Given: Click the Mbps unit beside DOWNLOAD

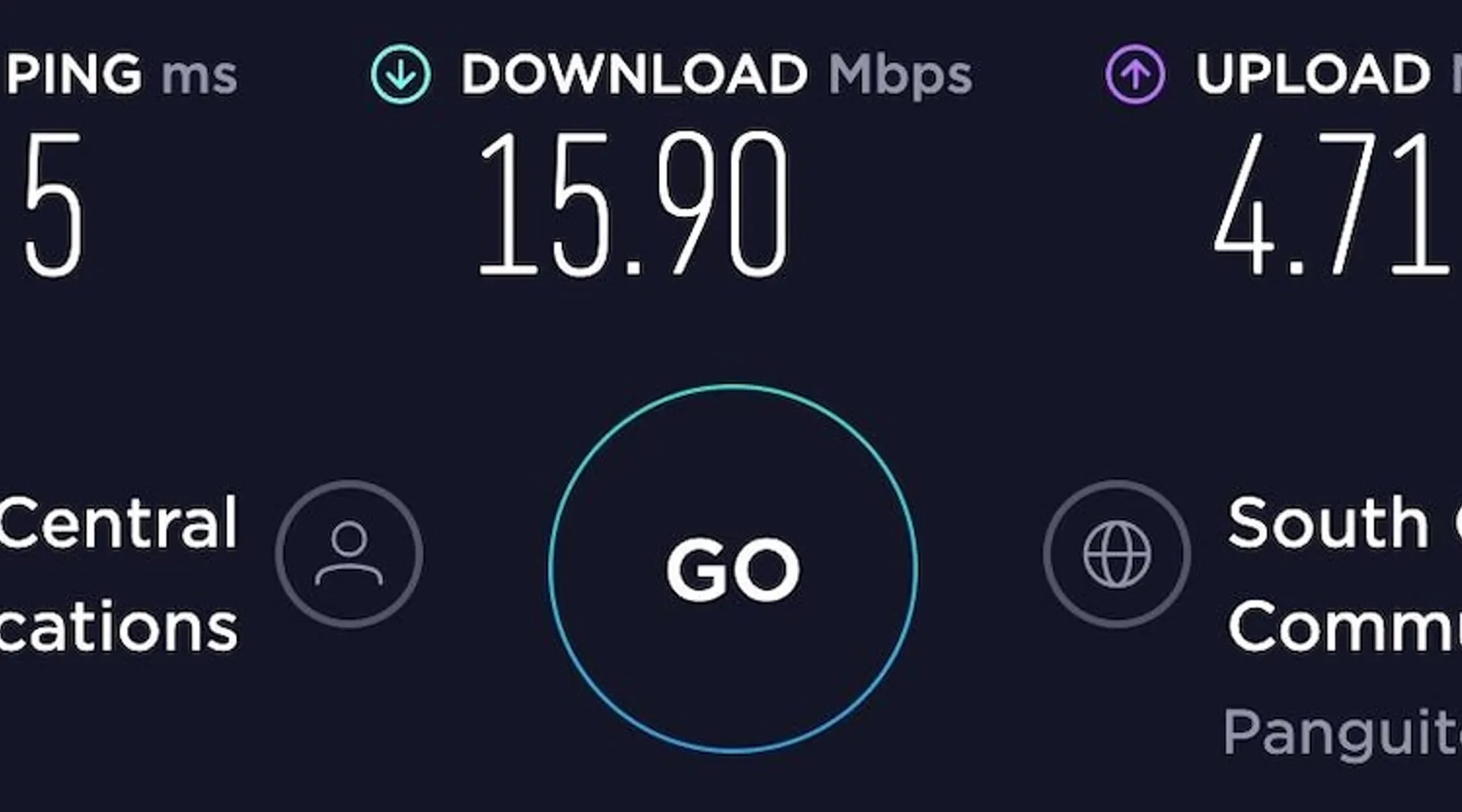Looking at the screenshot, I should coord(900,77).
